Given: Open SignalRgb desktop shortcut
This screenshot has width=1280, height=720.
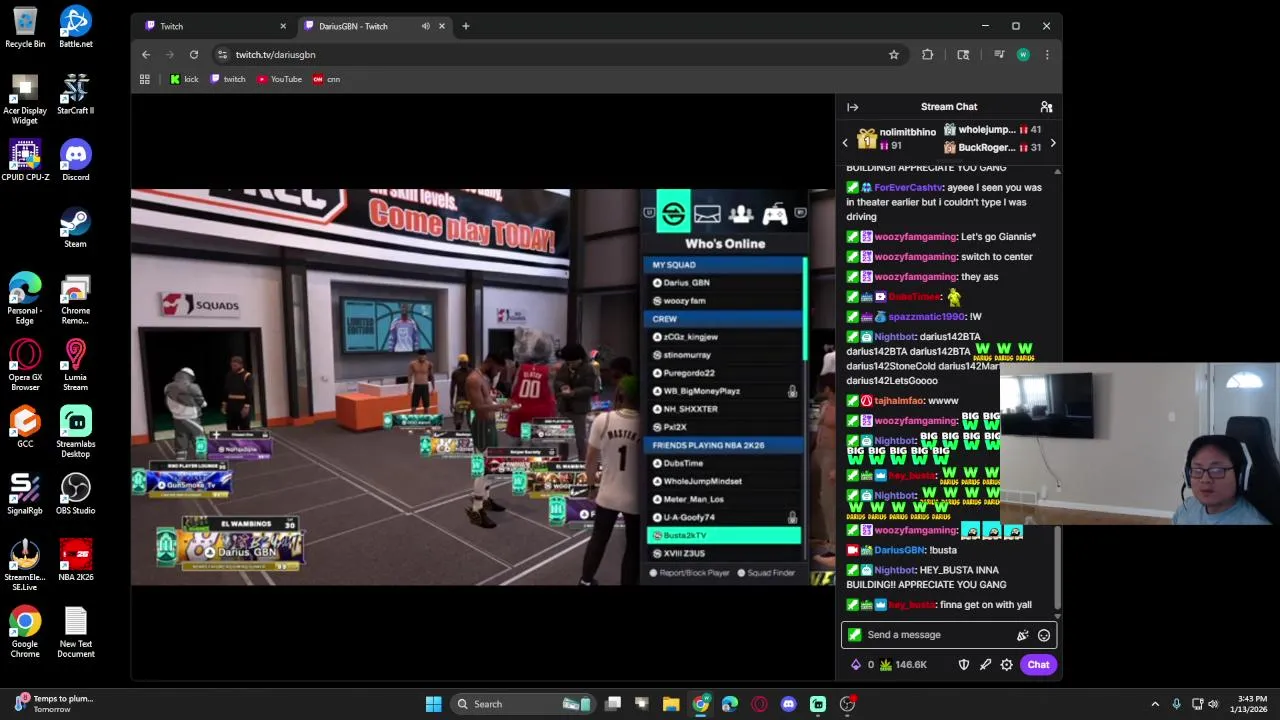Looking at the screenshot, I should 25,494.
